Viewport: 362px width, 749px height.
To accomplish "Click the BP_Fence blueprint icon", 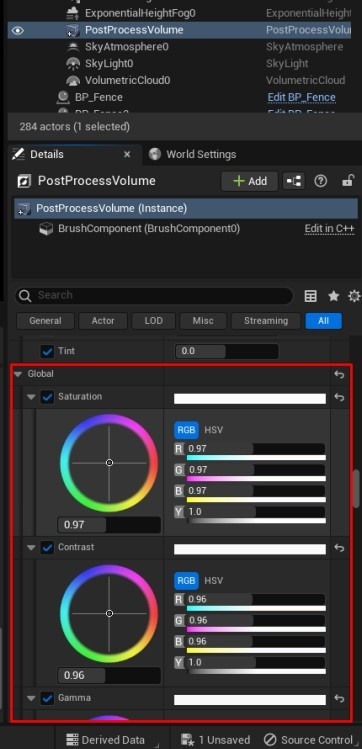I will pyautogui.click(x=63, y=97).
